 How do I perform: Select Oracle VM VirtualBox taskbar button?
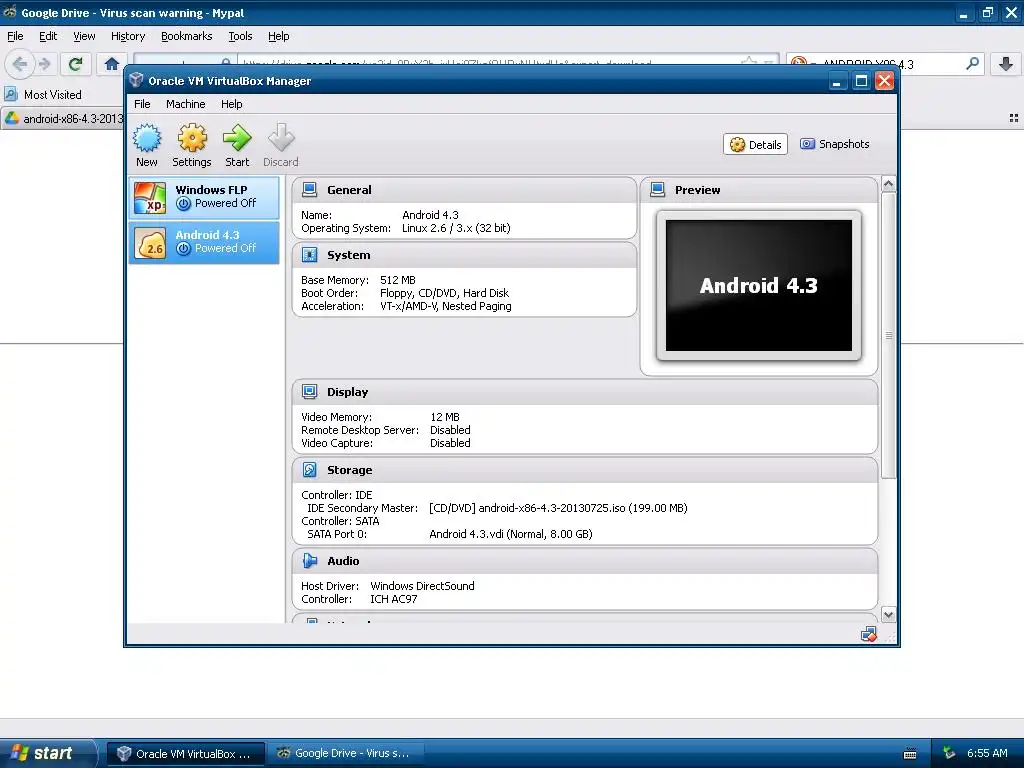tap(185, 754)
